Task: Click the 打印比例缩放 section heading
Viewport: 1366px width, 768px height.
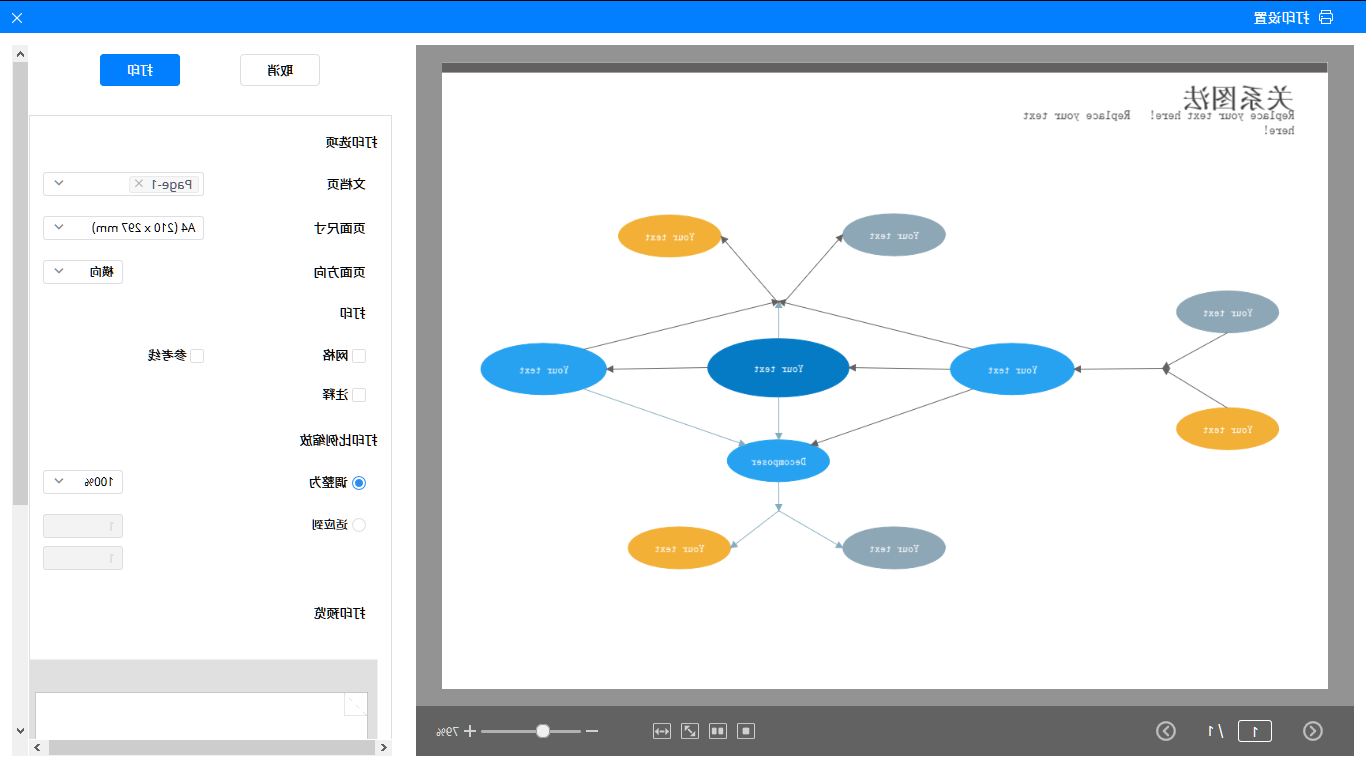Action: (338, 440)
